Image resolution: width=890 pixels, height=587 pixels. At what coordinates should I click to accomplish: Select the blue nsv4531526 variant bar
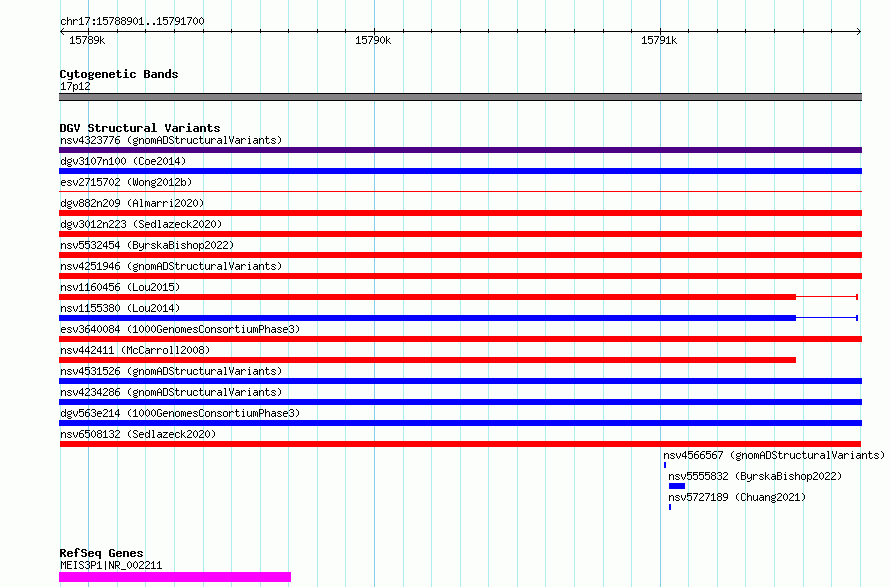tap(460, 381)
